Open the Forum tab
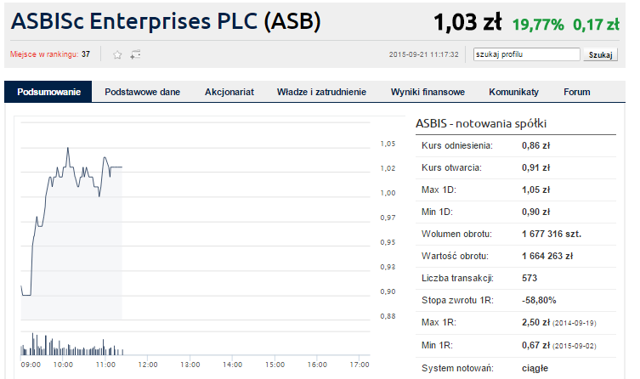This screenshot has height=379, width=640. pos(577,92)
